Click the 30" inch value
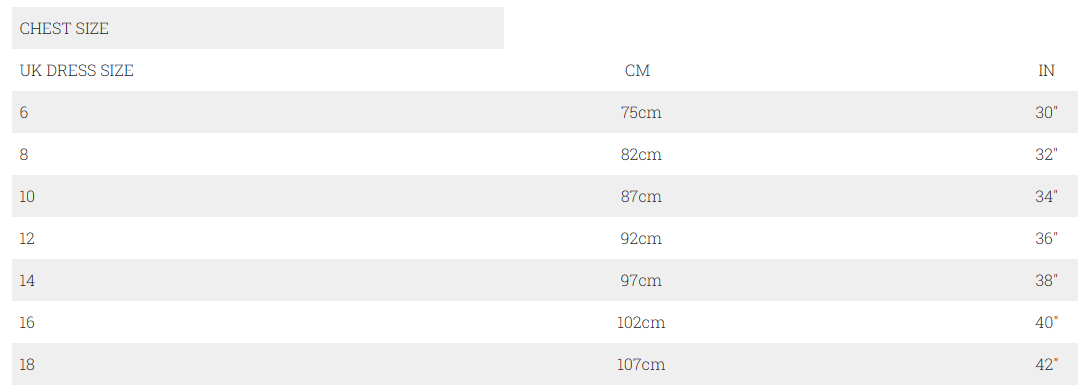Image resolution: width=1078 pixels, height=388 pixels. pos(1046,112)
